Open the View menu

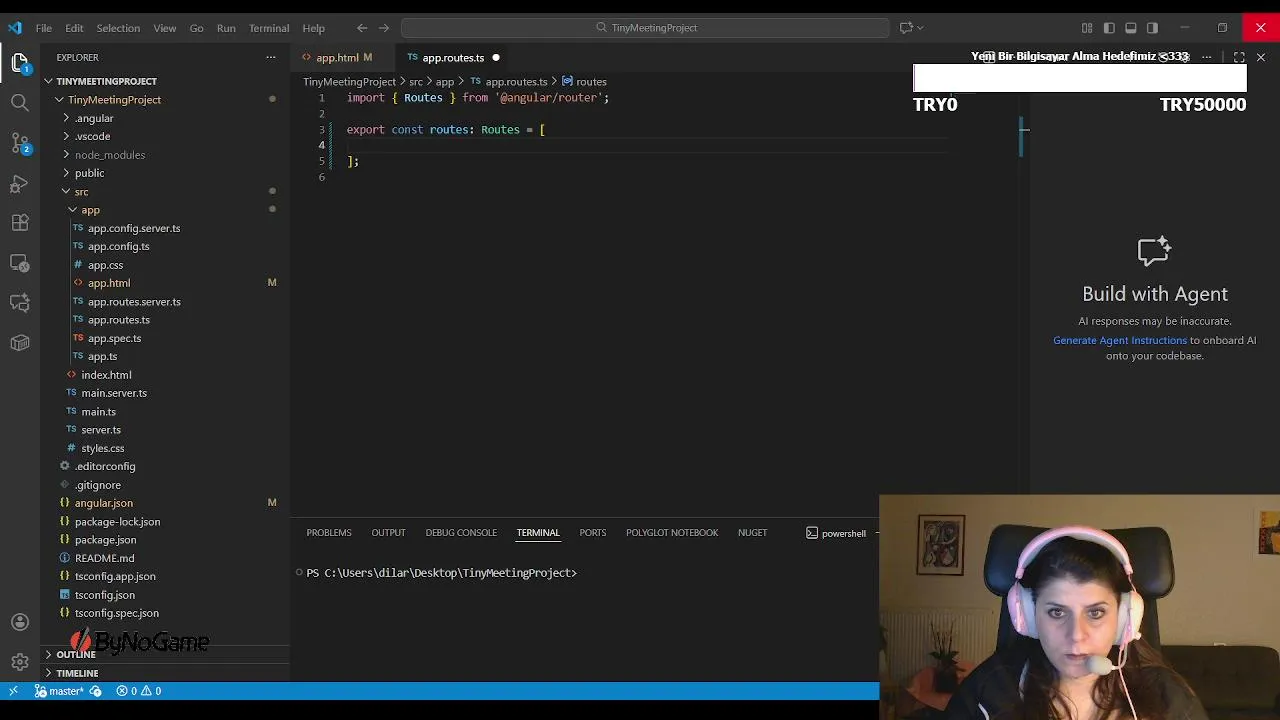tap(165, 28)
